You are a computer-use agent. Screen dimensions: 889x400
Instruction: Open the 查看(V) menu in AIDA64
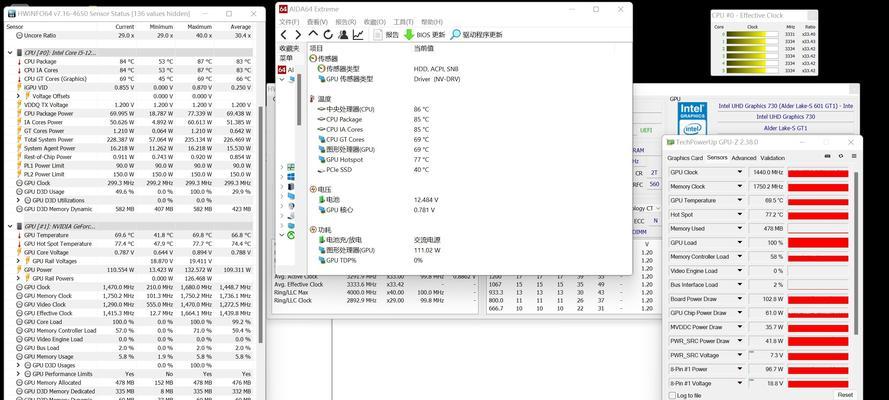click(318, 22)
